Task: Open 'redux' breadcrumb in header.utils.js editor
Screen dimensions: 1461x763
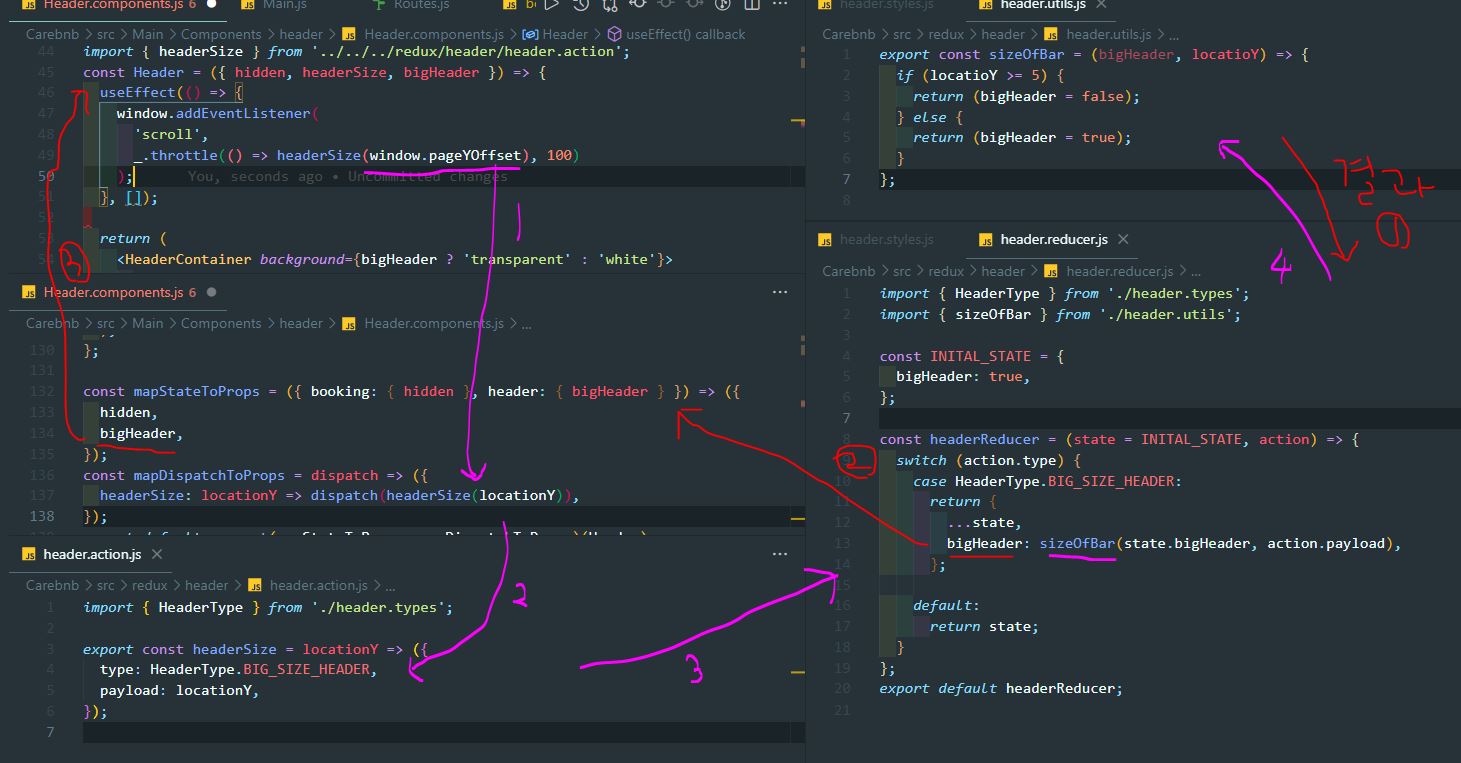Action: [x=947, y=34]
